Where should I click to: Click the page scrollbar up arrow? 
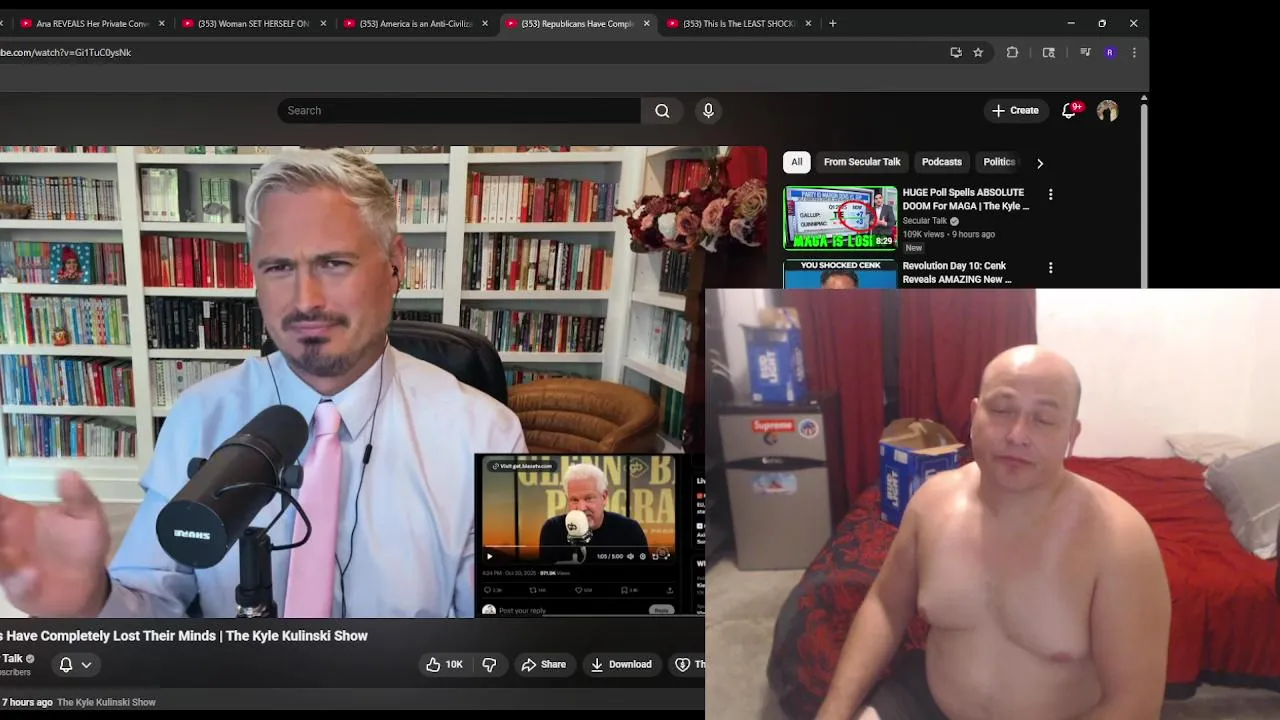point(1144,97)
